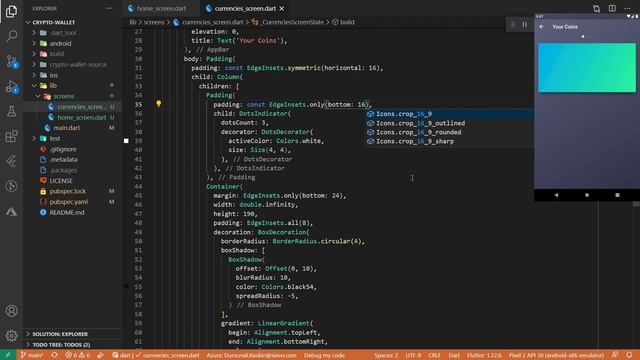640x360 pixels.
Task: Click the remote window status bar icon
Action: (8, 355)
